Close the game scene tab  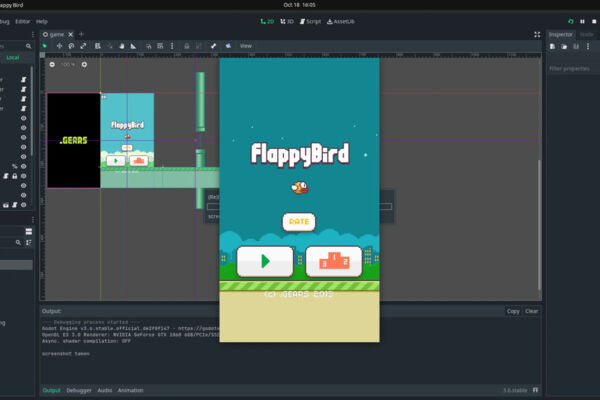click(x=71, y=34)
